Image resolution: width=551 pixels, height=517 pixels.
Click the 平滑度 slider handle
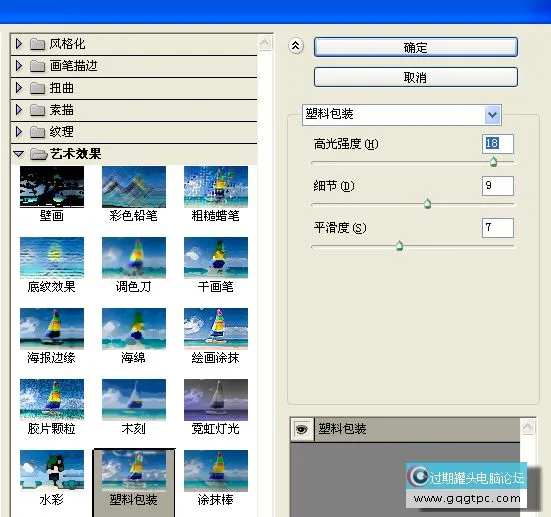tap(400, 246)
